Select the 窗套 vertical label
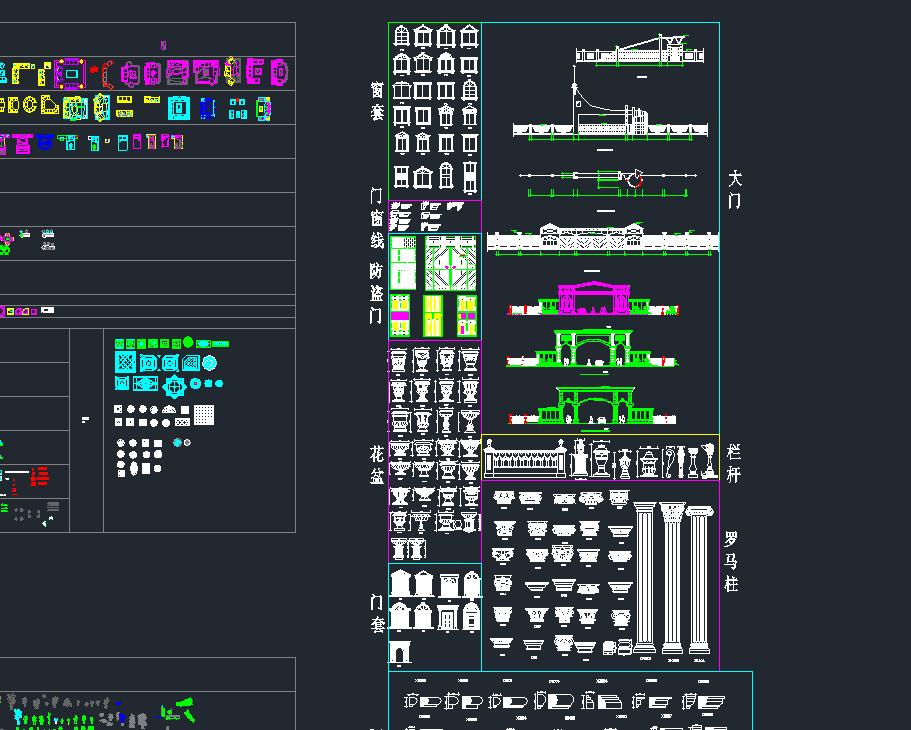 click(x=377, y=101)
